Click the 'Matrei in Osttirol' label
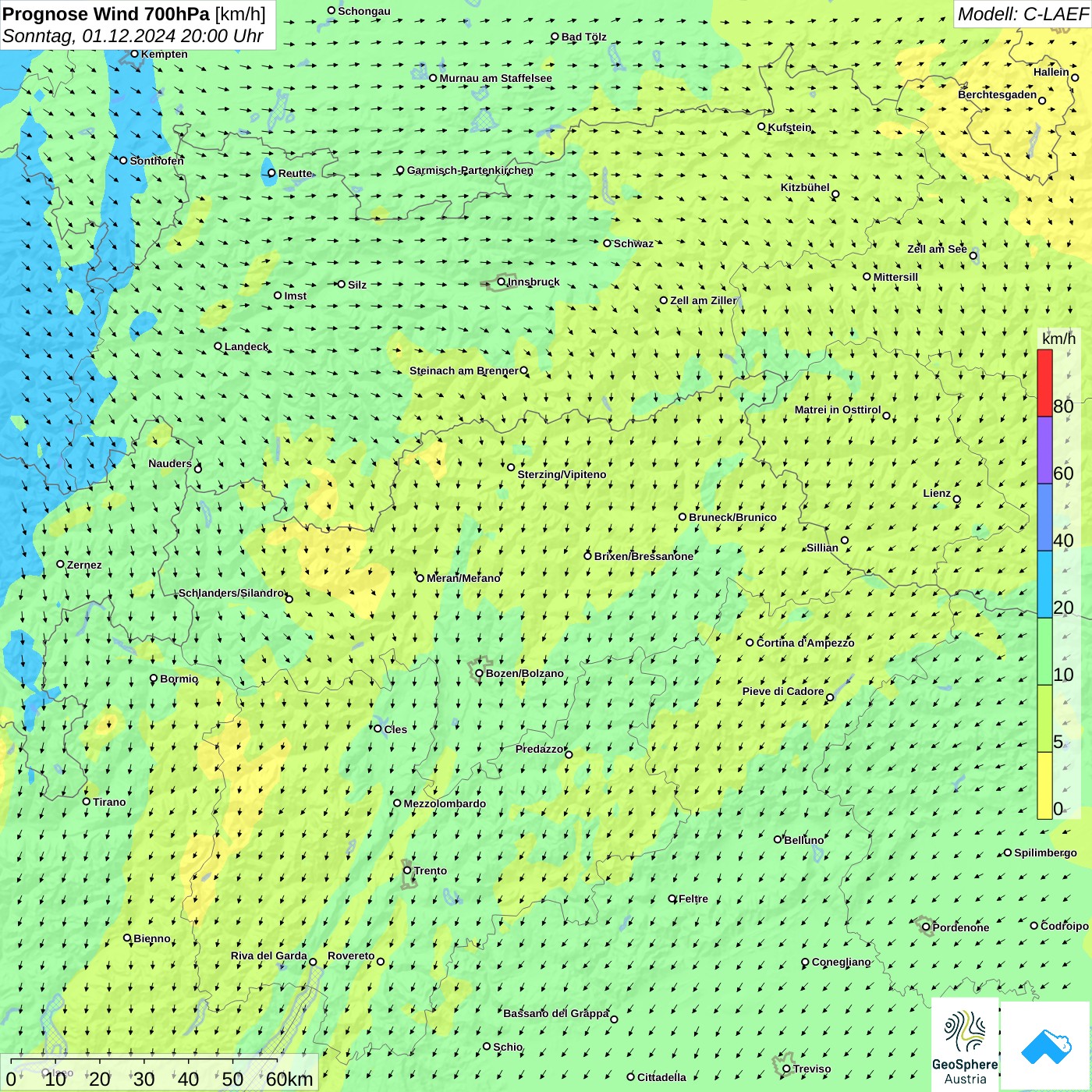 (x=838, y=409)
